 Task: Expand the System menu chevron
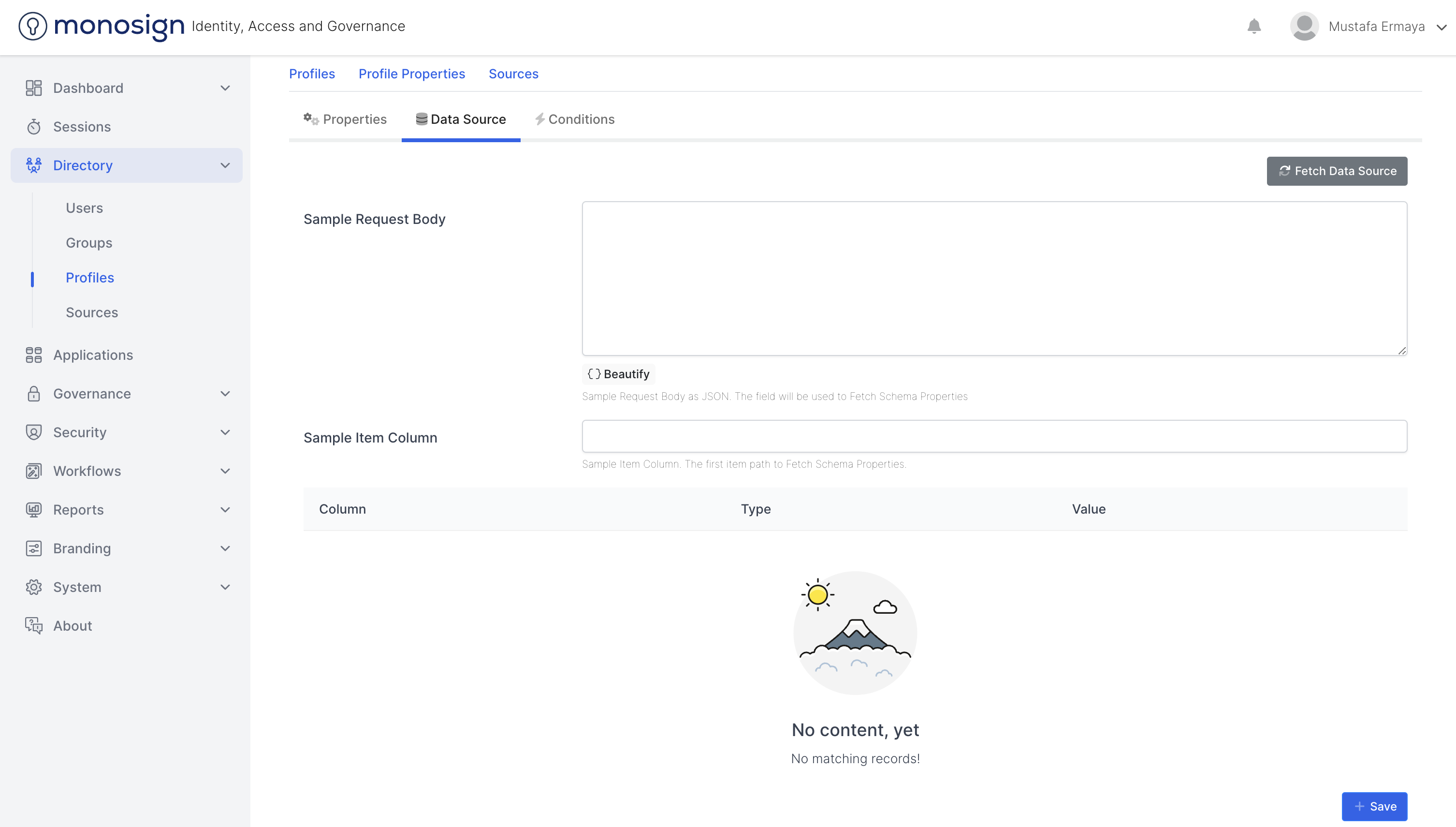(225, 587)
